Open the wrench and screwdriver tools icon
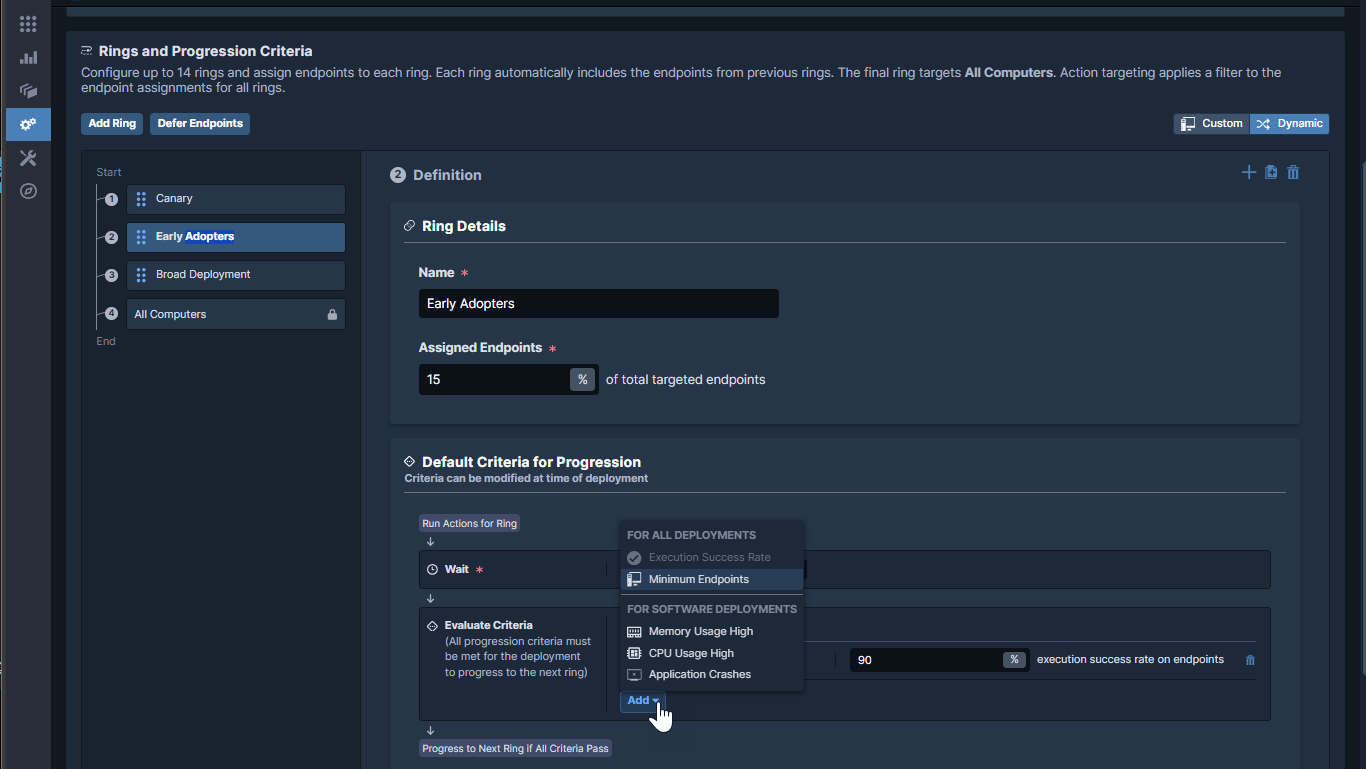1366x769 pixels. [28, 158]
